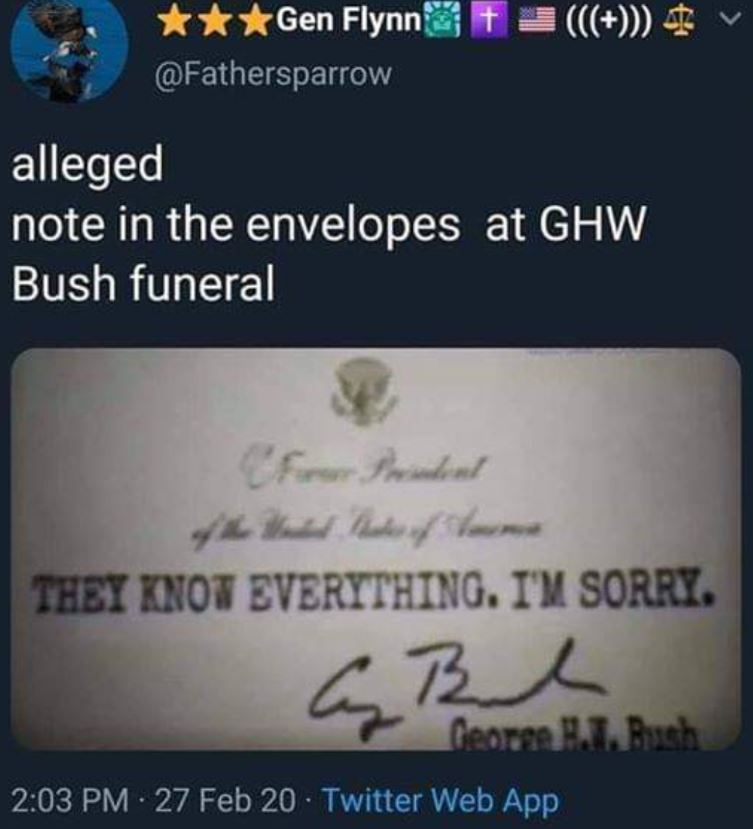Click the Gen Flynn display name
This screenshot has width=753, height=829.
point(347,21)
